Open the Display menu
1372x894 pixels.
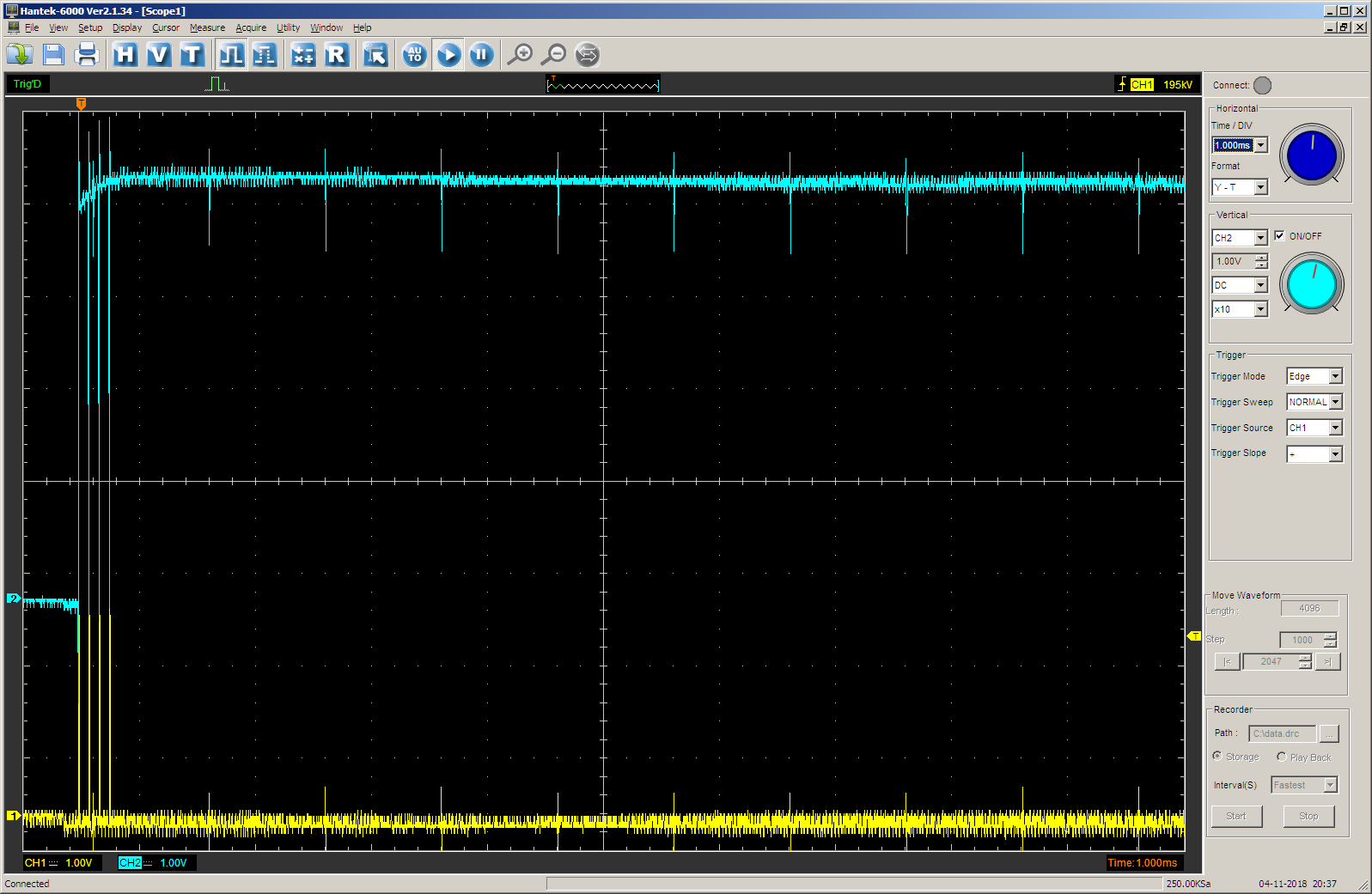point(127,27)
